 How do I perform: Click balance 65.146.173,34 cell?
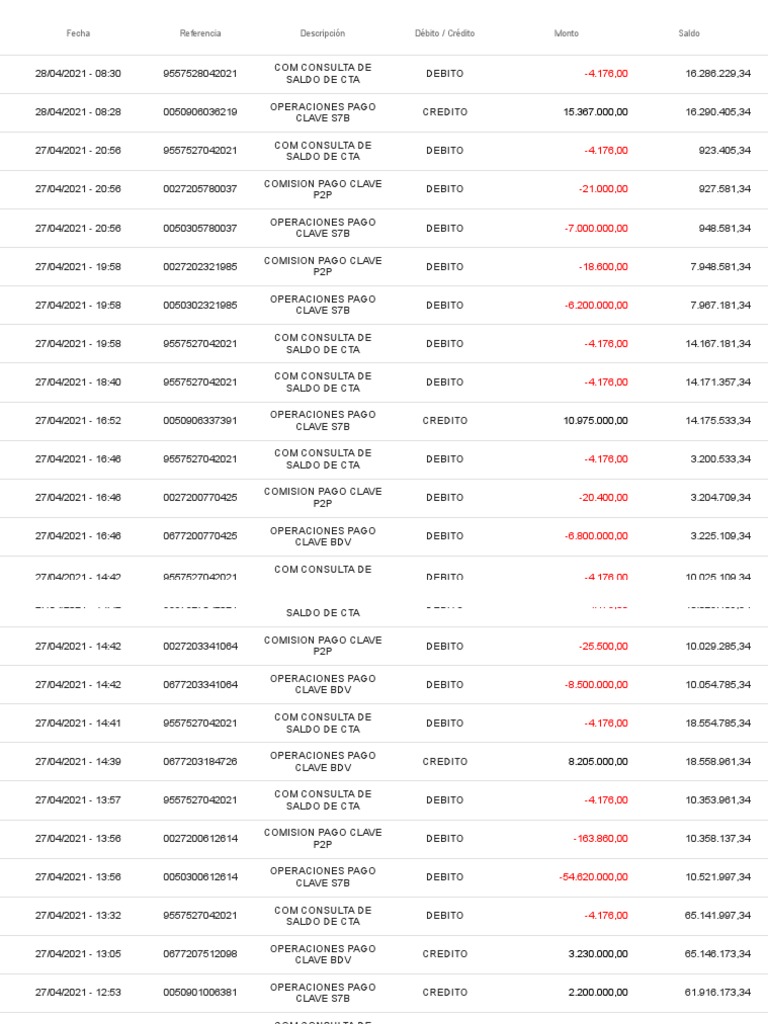click(x=718, y=954)
